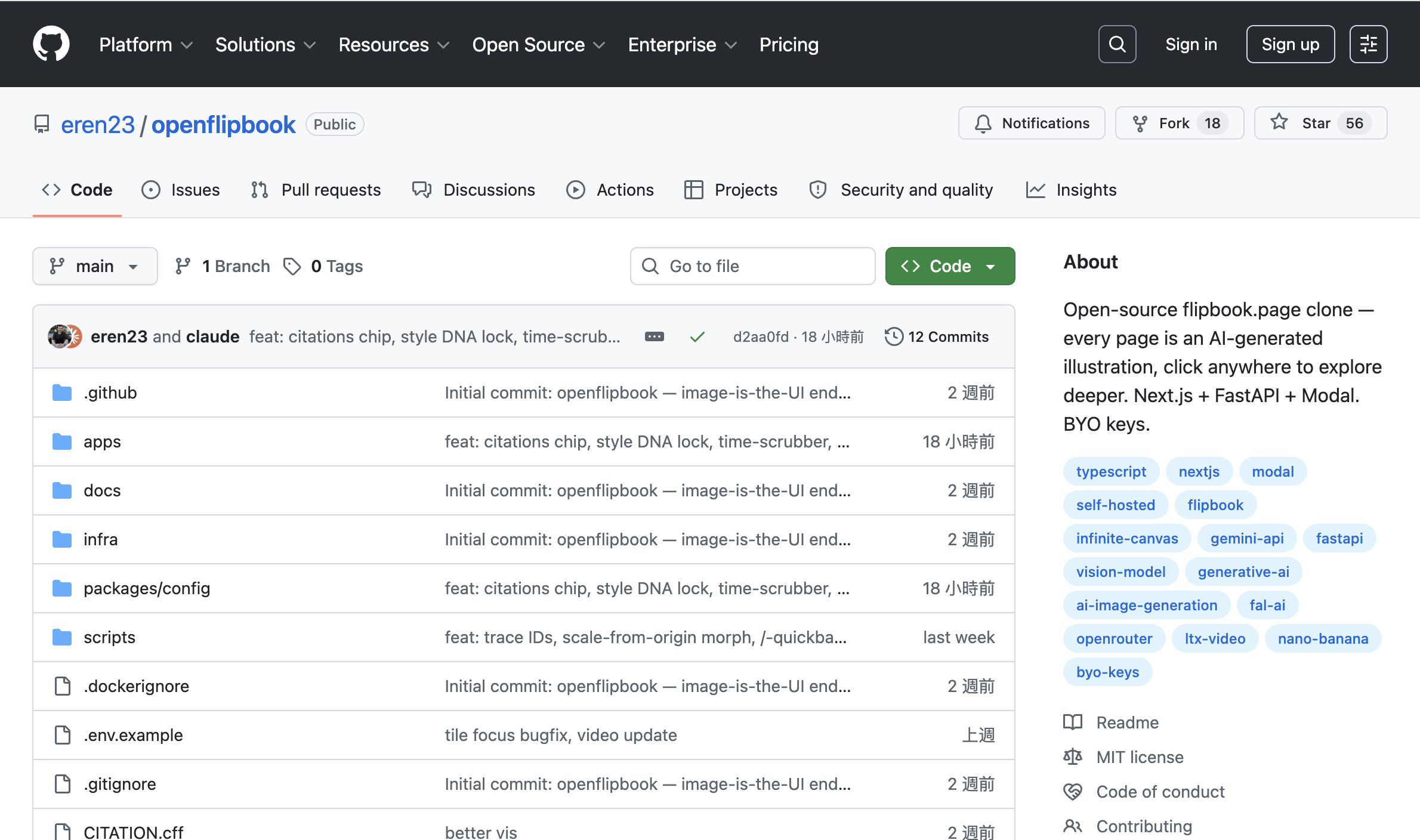Open the openflipbook repository name link
The width and height of the screenshot is (1420, 840).
(x=223, y=125)
